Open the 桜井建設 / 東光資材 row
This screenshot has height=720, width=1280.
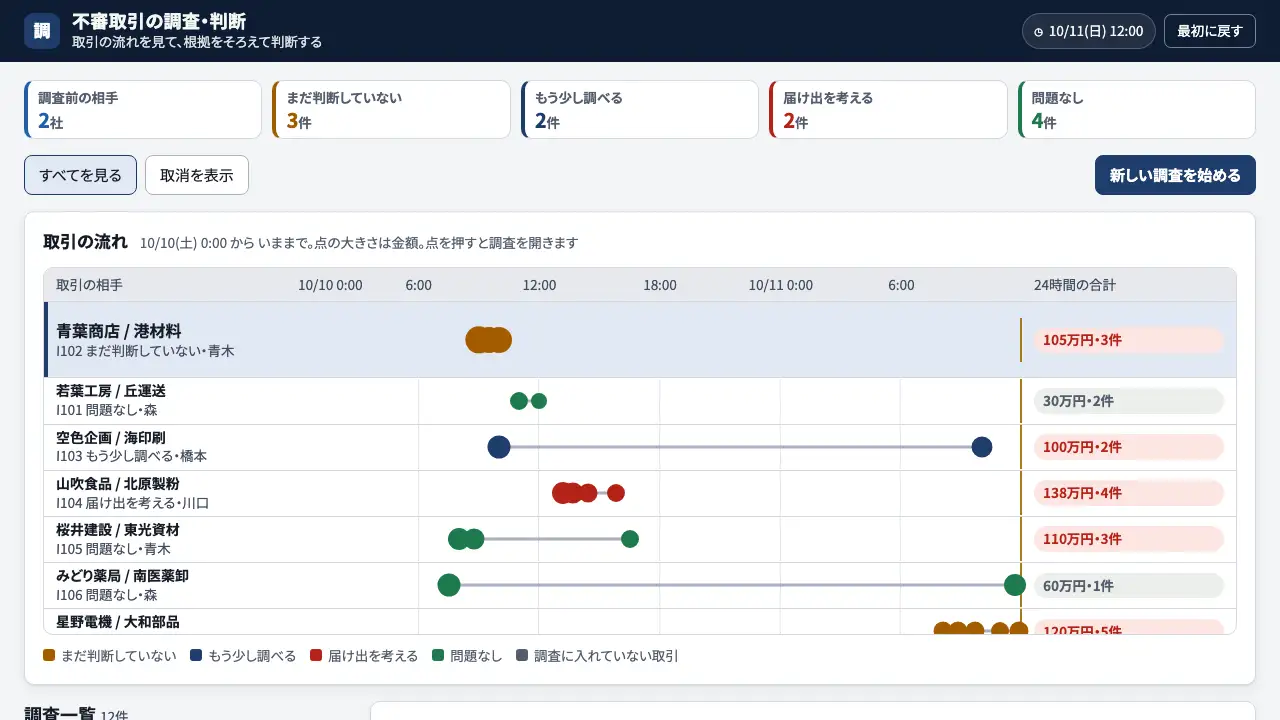(x=640, y=539)
